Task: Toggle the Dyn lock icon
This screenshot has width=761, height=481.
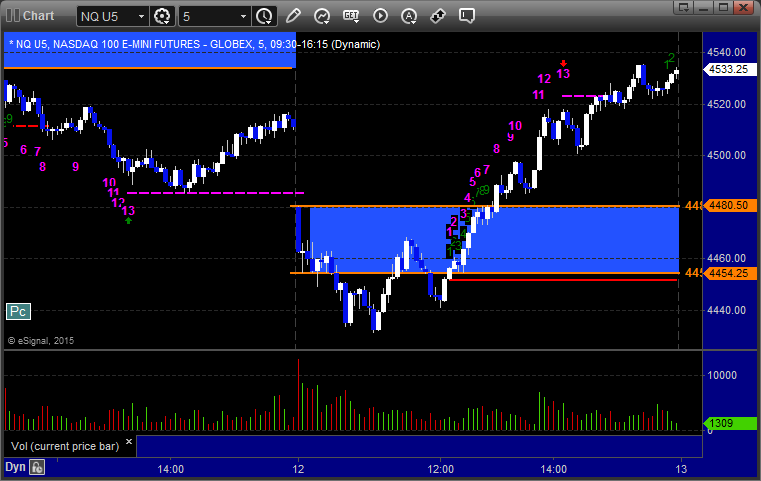Action: click(37, 467)
